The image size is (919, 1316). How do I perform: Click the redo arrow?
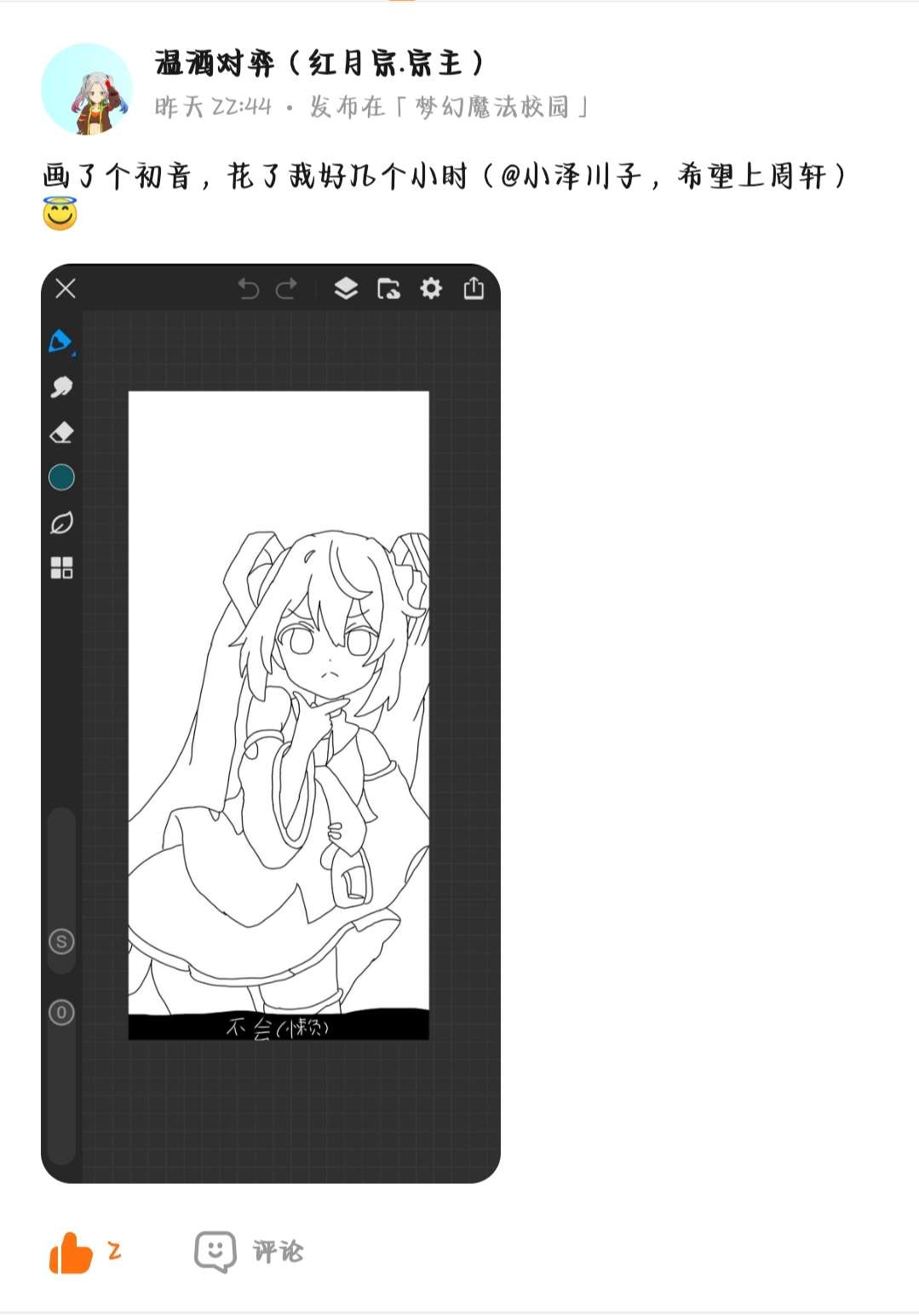[x=287, y=289]
